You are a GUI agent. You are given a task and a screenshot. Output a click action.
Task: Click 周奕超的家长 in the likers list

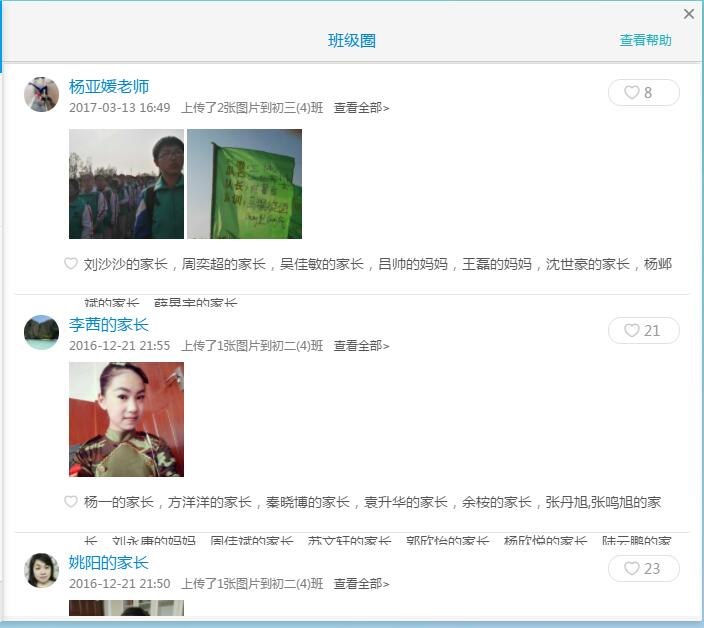tap(224, 264)
